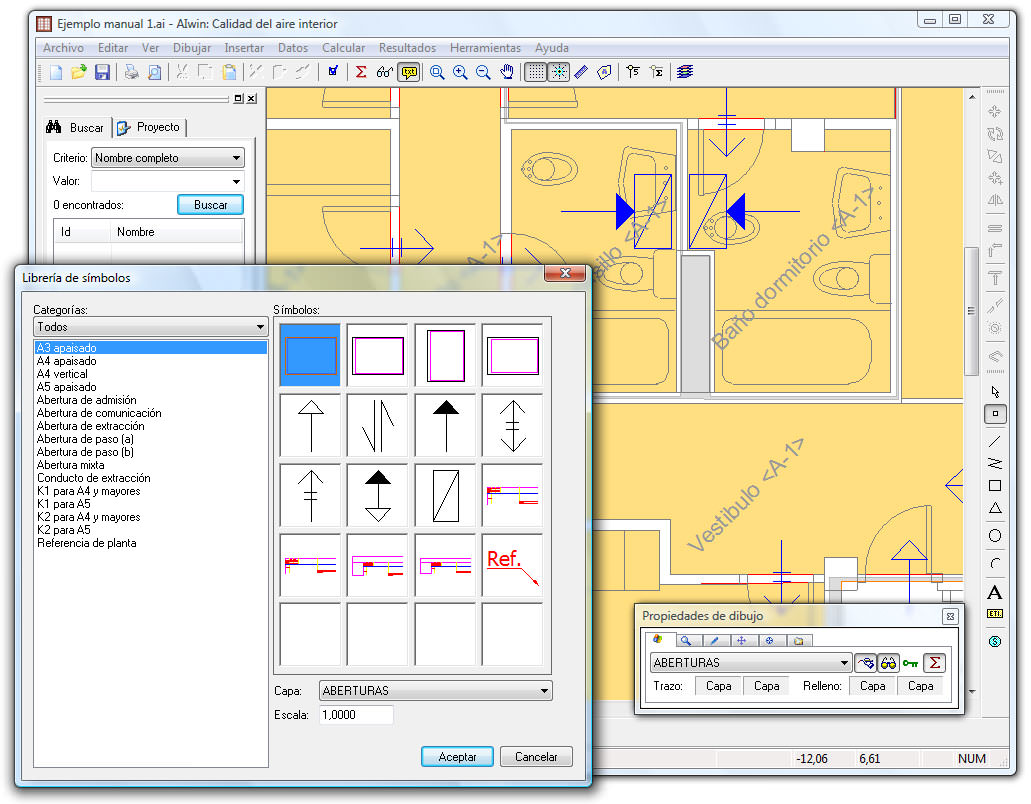Select the straight line drawing tool

[x=995, y=441]
